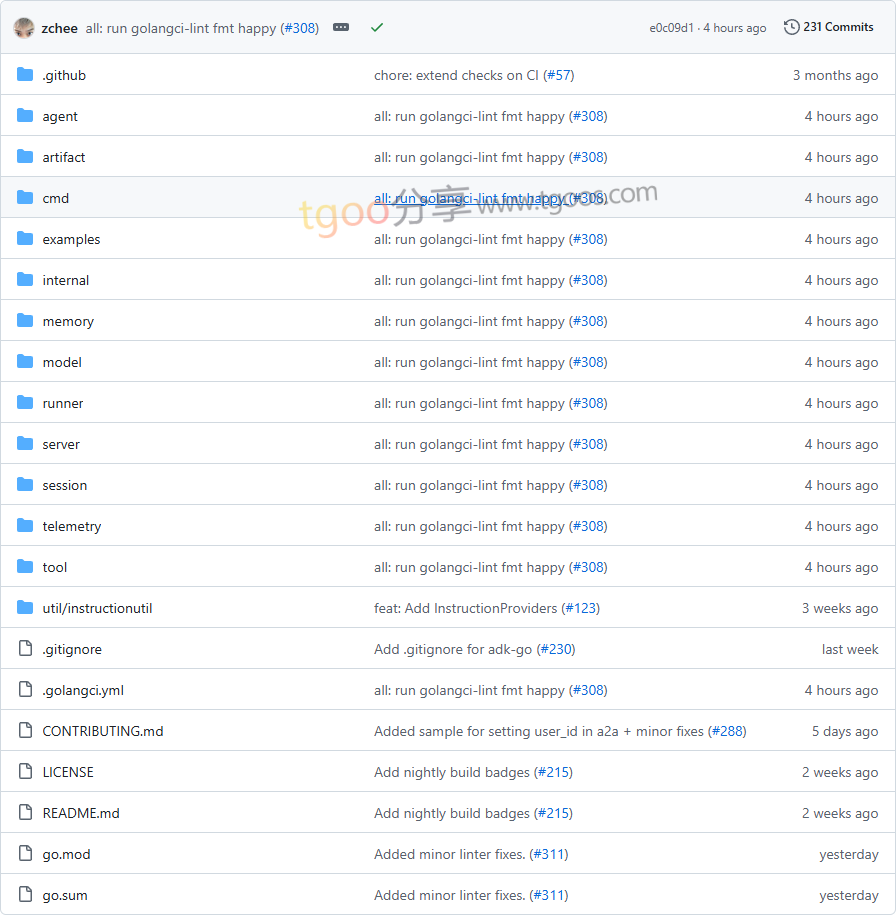Open the agent folder

coord(60,116)
